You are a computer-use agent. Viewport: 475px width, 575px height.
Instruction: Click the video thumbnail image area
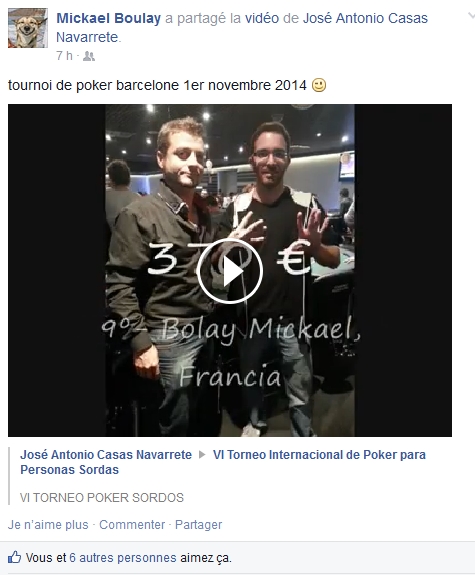pos(230,270)
